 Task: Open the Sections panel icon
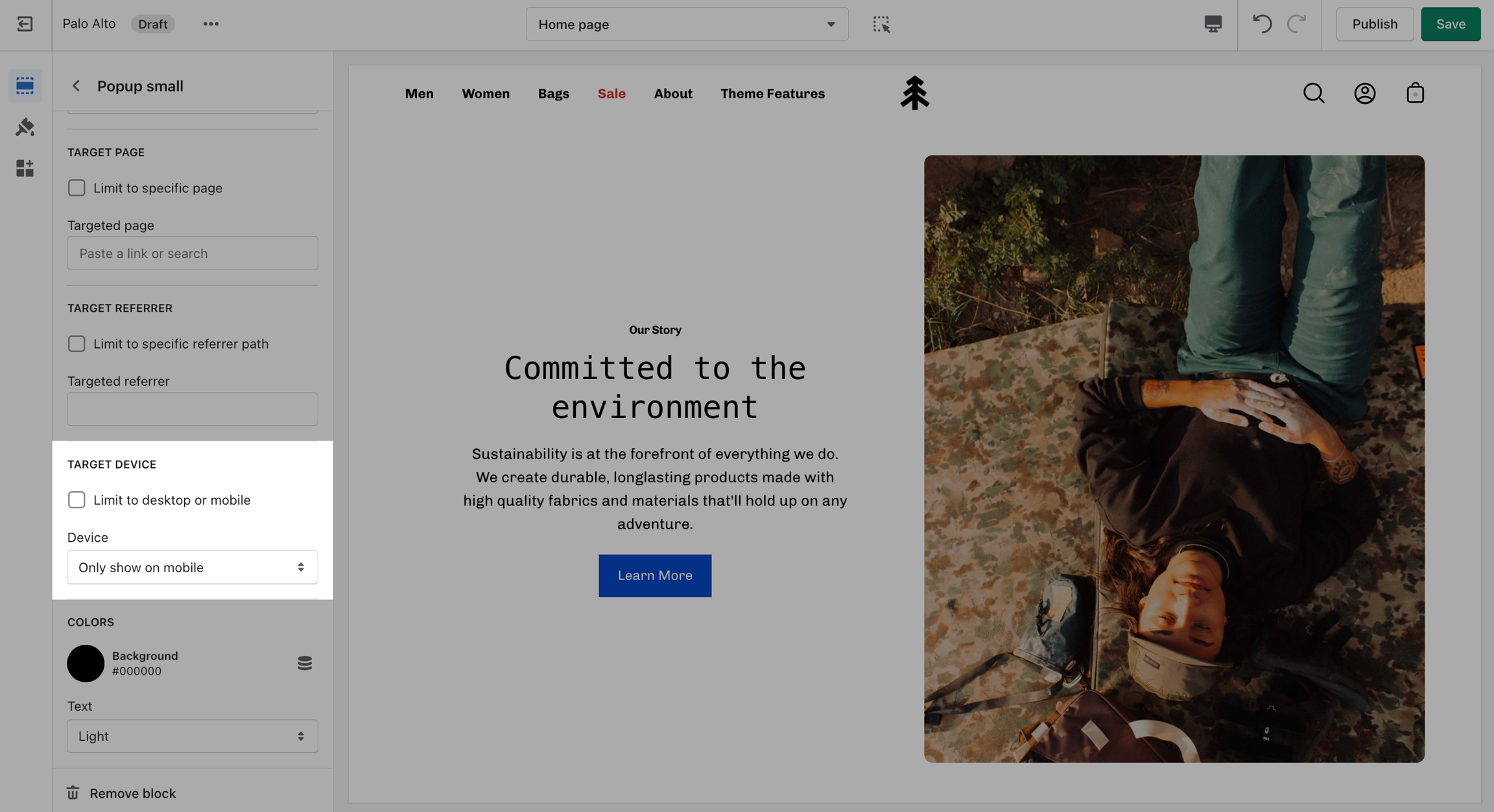pos(25,86)
